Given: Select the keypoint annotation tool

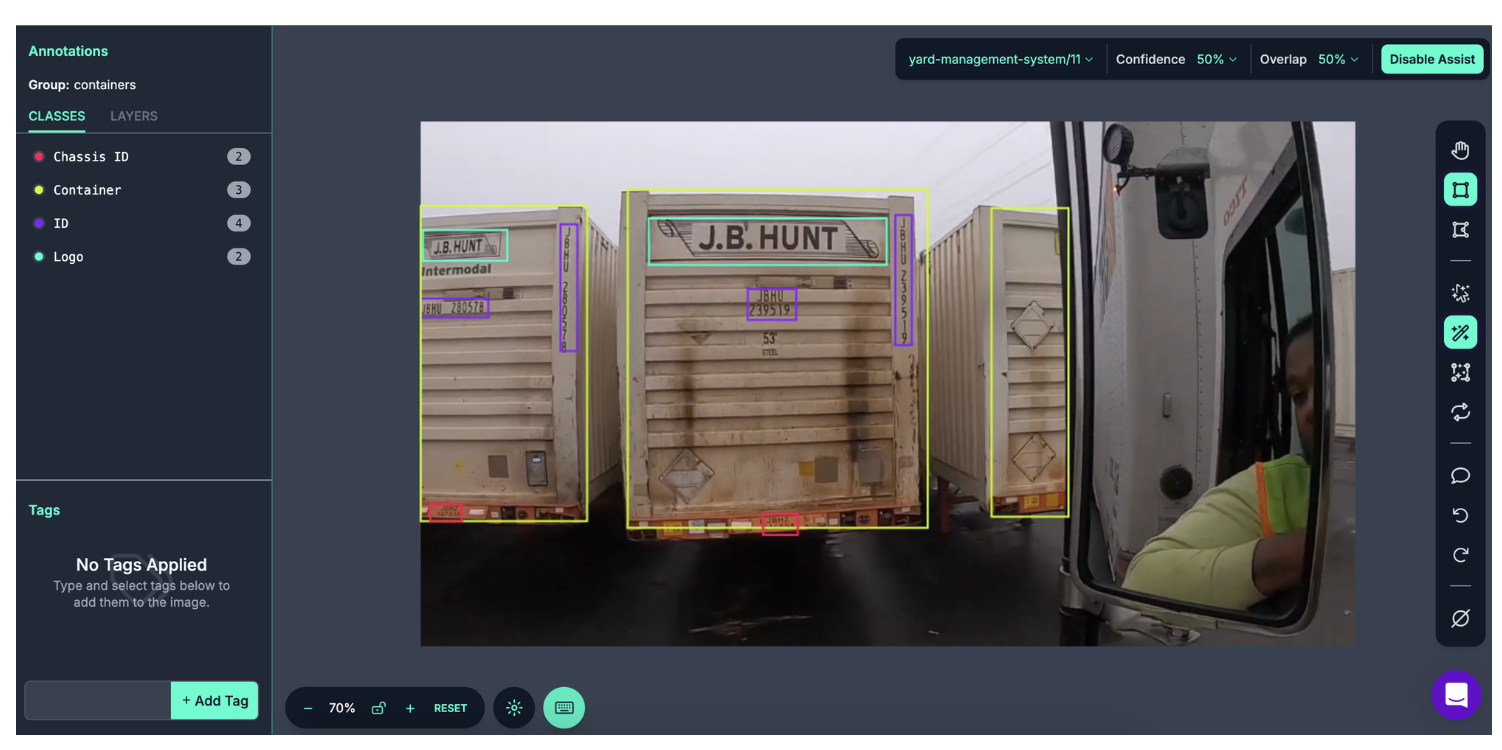Looking at the screenshot, I should pos(1460,372).
